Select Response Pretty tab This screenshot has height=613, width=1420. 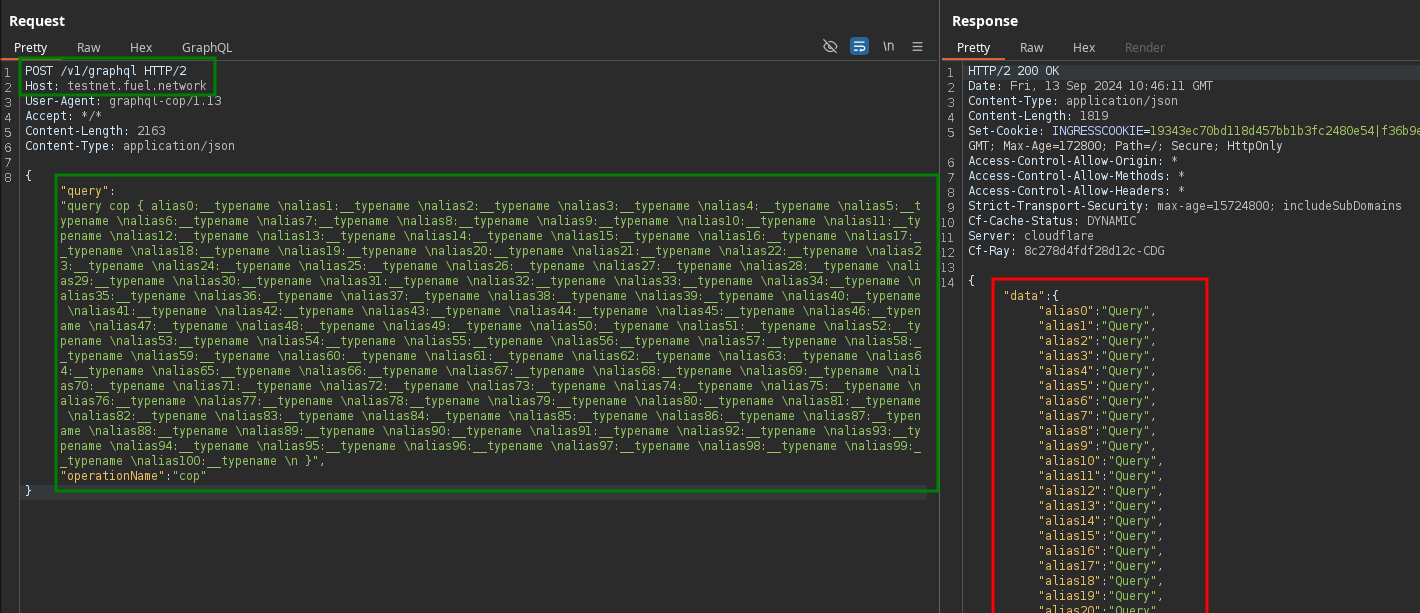[974, 47]
